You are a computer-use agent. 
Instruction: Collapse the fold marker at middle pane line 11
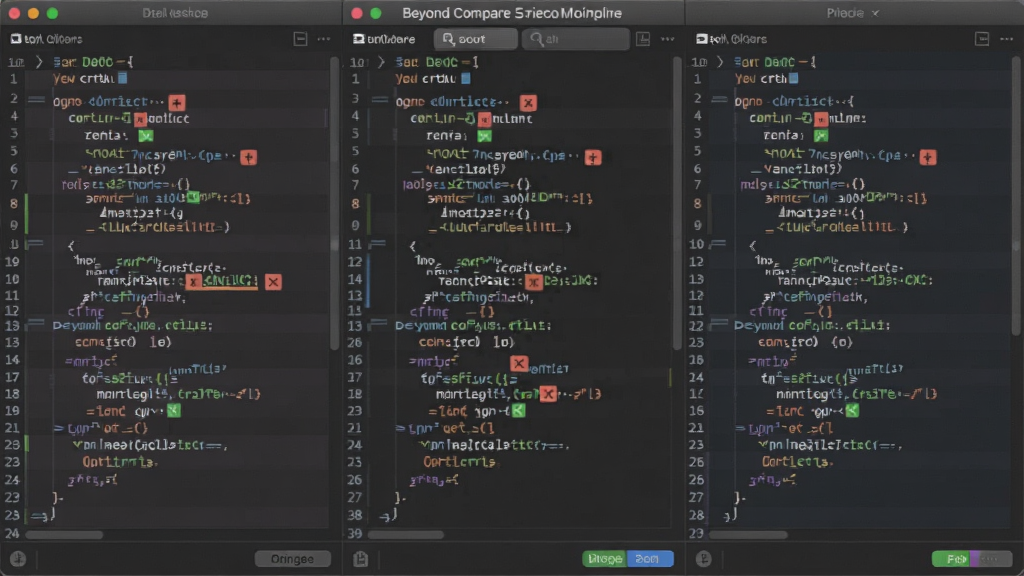tap(377, 244)
